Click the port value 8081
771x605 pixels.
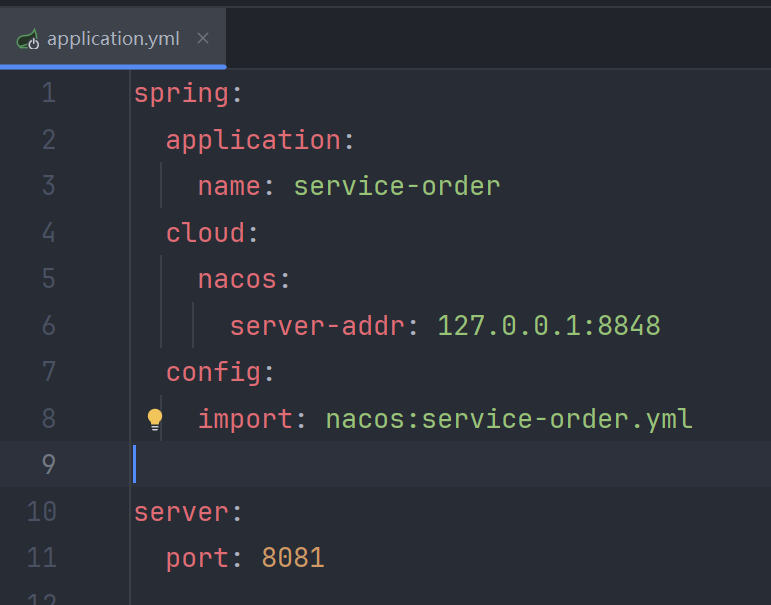click(x=293, y=558)
